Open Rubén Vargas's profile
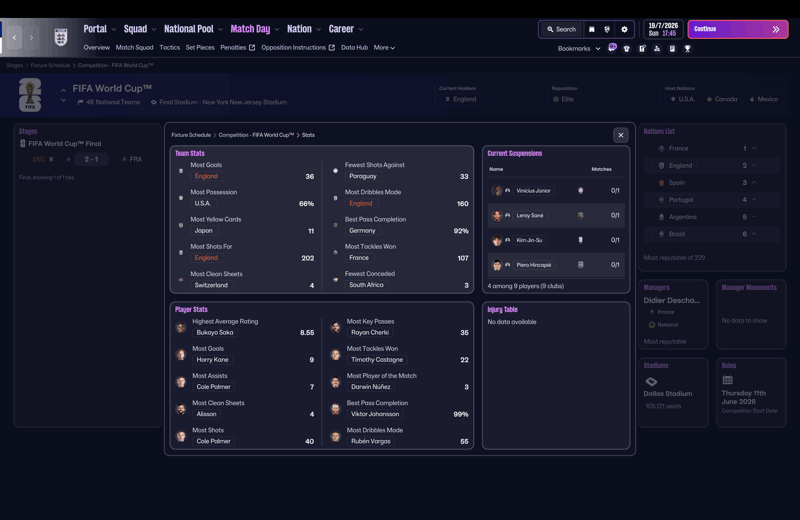 tap(370, 441)
